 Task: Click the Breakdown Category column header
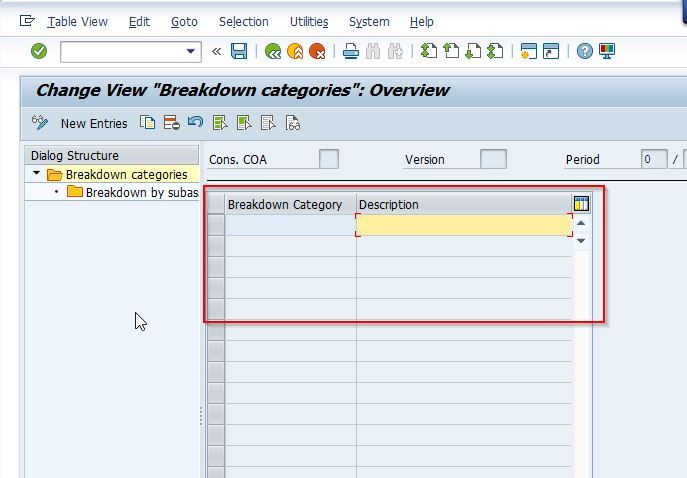click(290, 204)
